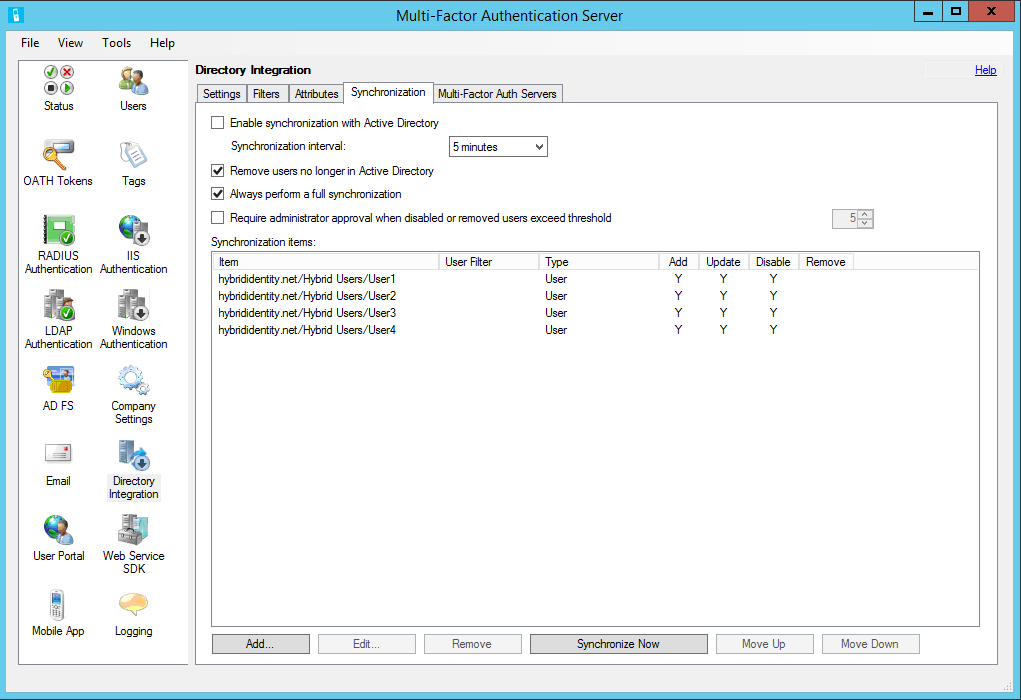Switch to the Filters tab
1021x700 pixels.
266,94
